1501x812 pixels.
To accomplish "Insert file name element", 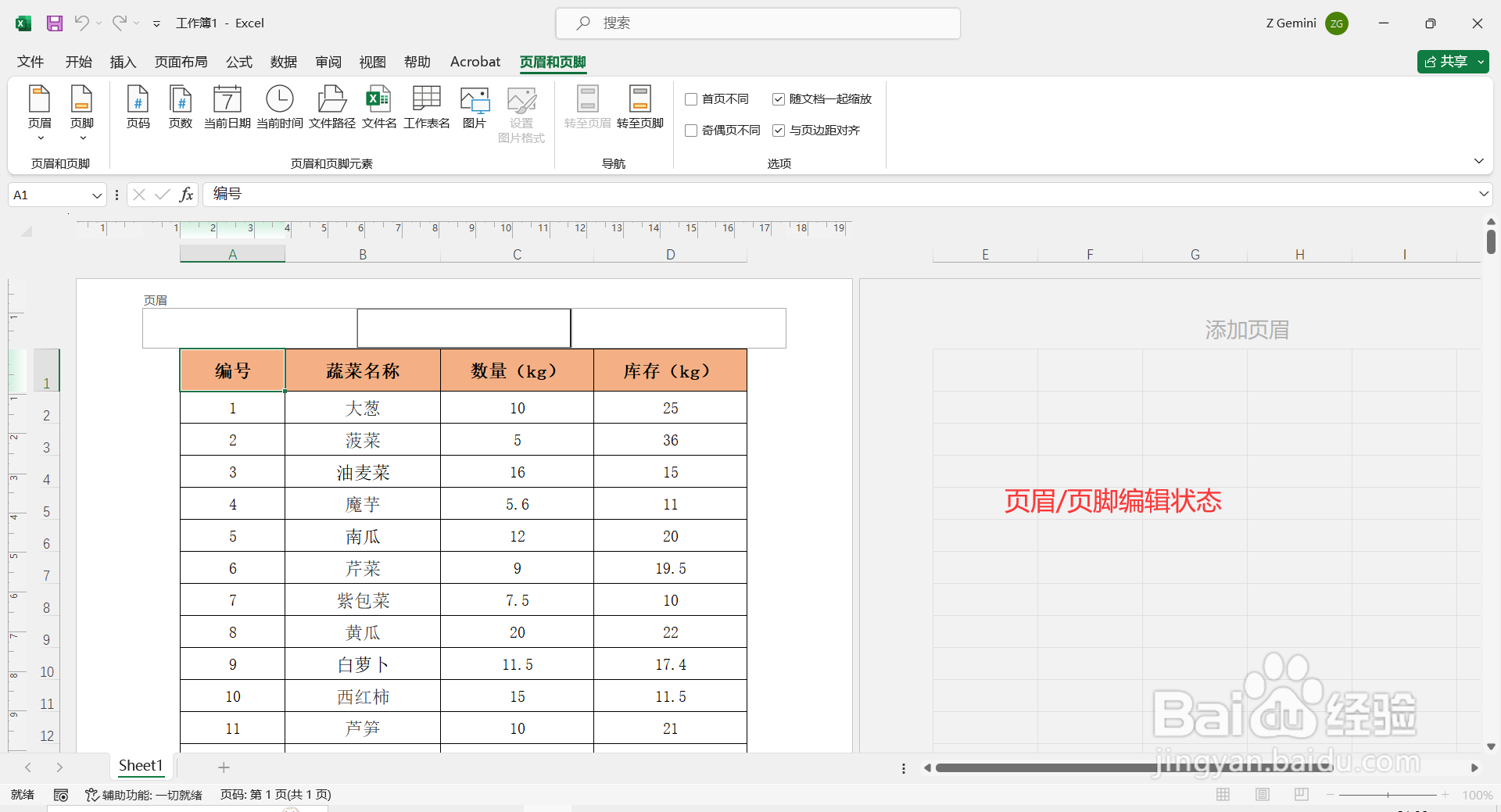I will coord(379,108).
